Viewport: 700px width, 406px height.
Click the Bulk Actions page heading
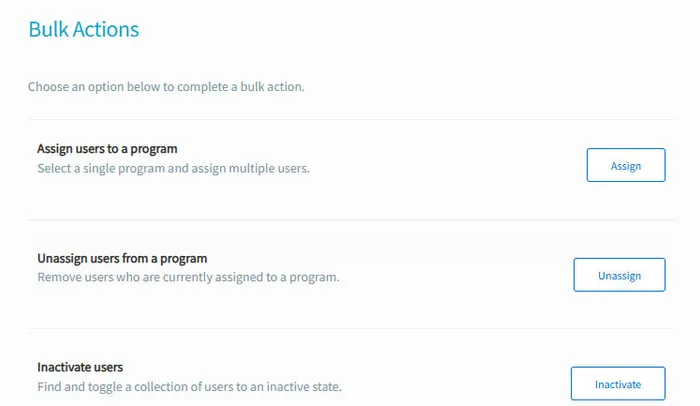[83, 30]
